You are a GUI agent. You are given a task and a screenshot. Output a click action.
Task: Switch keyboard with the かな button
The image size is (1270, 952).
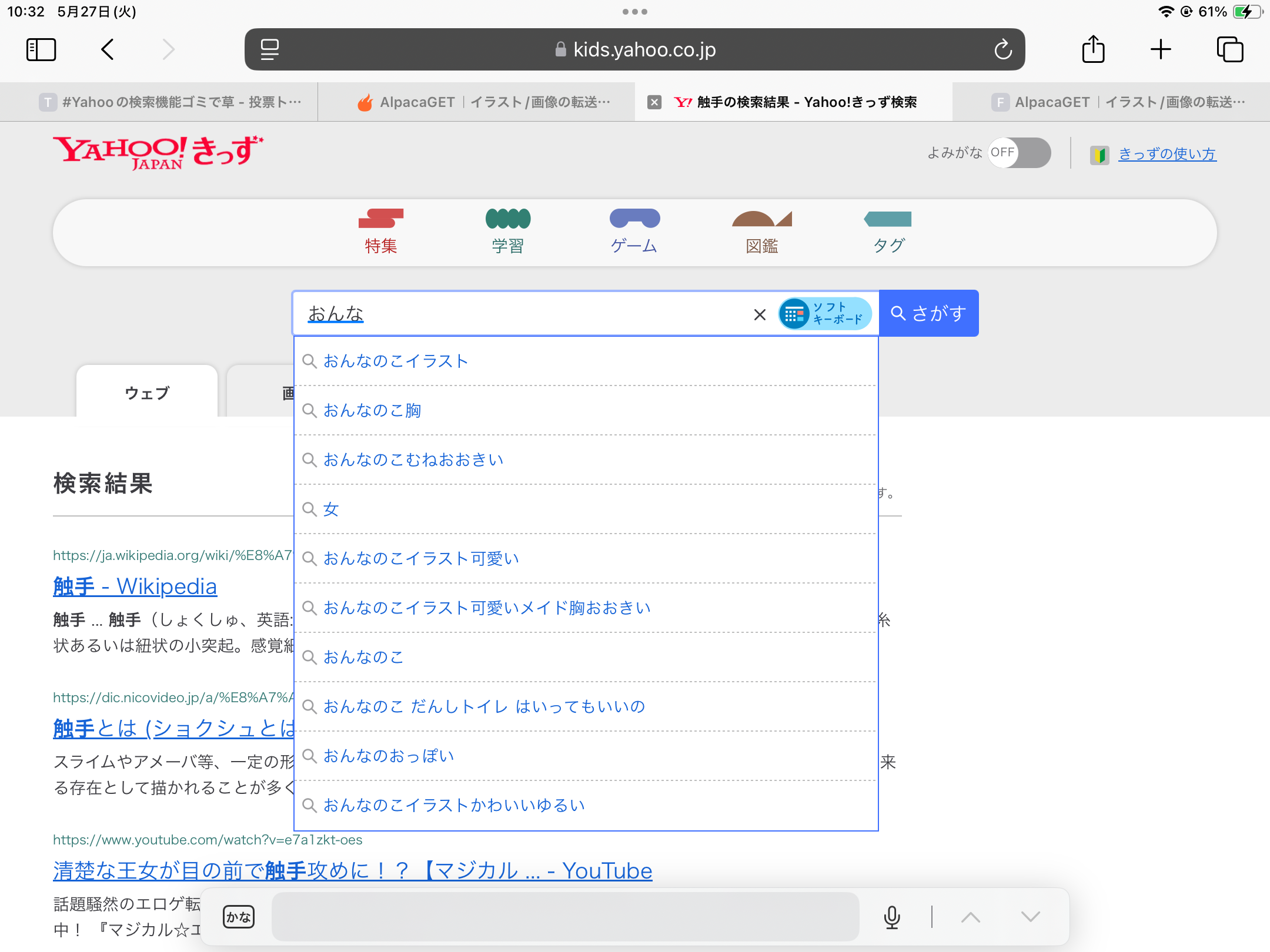pyautogui.click(x=239, y=917)
